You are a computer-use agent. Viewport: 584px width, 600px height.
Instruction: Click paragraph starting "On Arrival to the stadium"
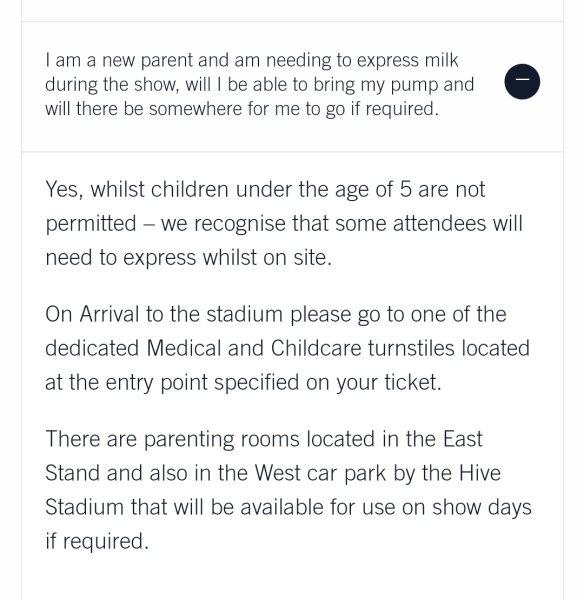[287, 348]
